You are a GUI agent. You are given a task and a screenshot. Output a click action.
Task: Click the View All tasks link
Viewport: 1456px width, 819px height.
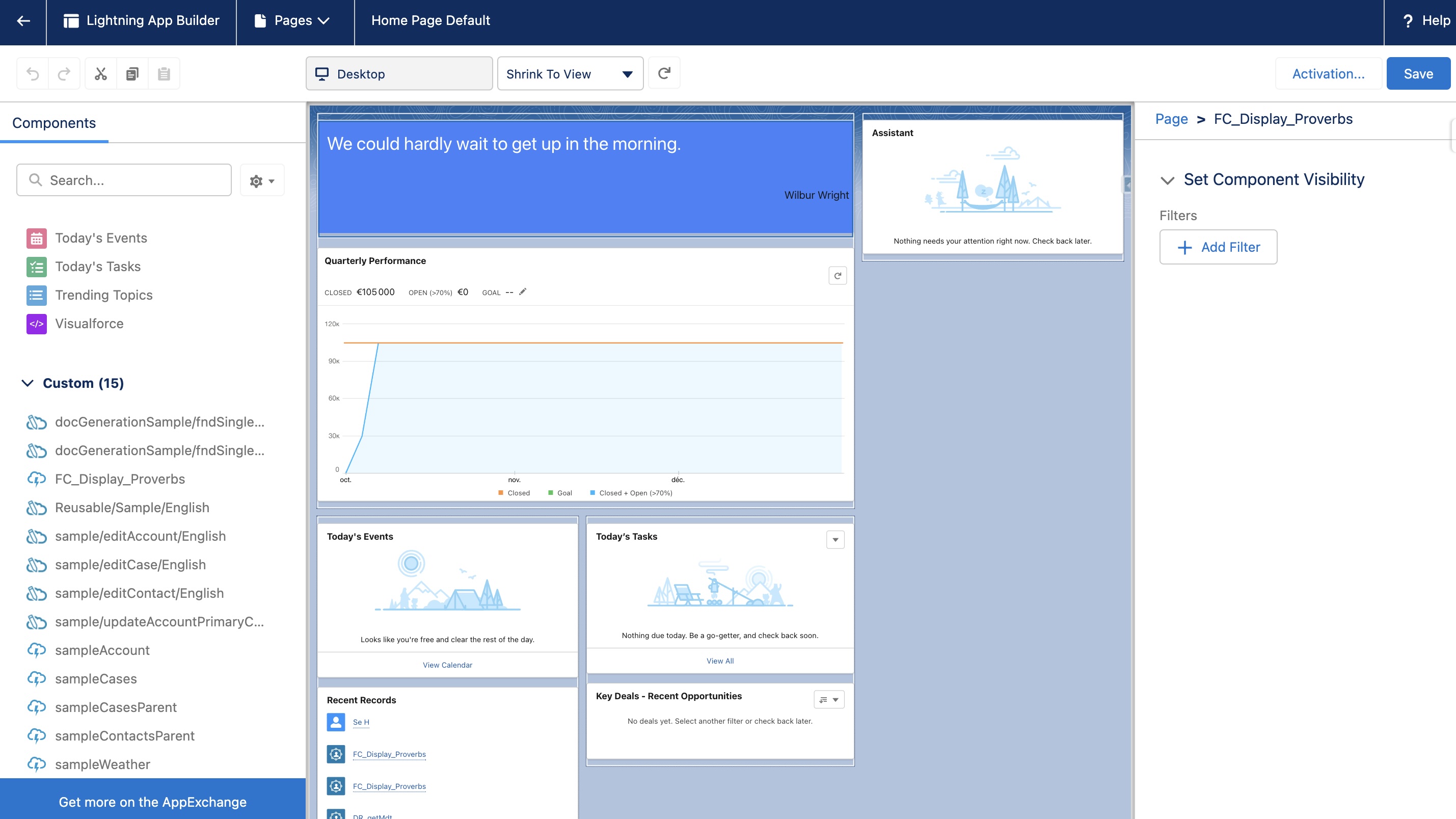point(719,661)
